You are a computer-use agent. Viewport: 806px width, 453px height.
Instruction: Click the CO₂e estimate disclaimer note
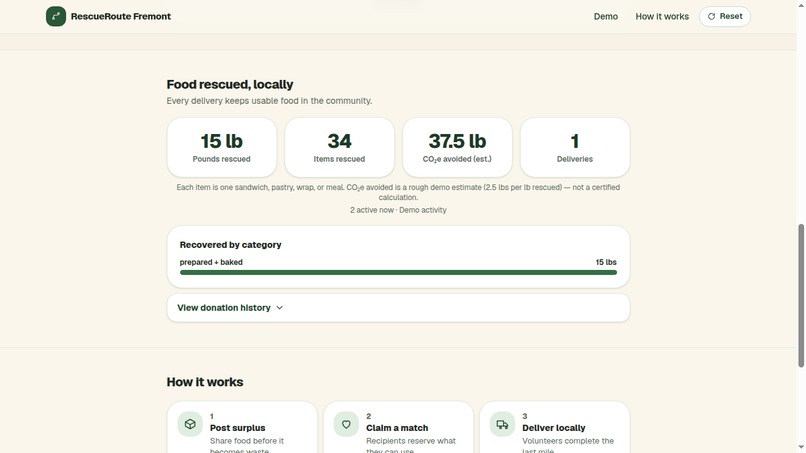pos(398,192)
